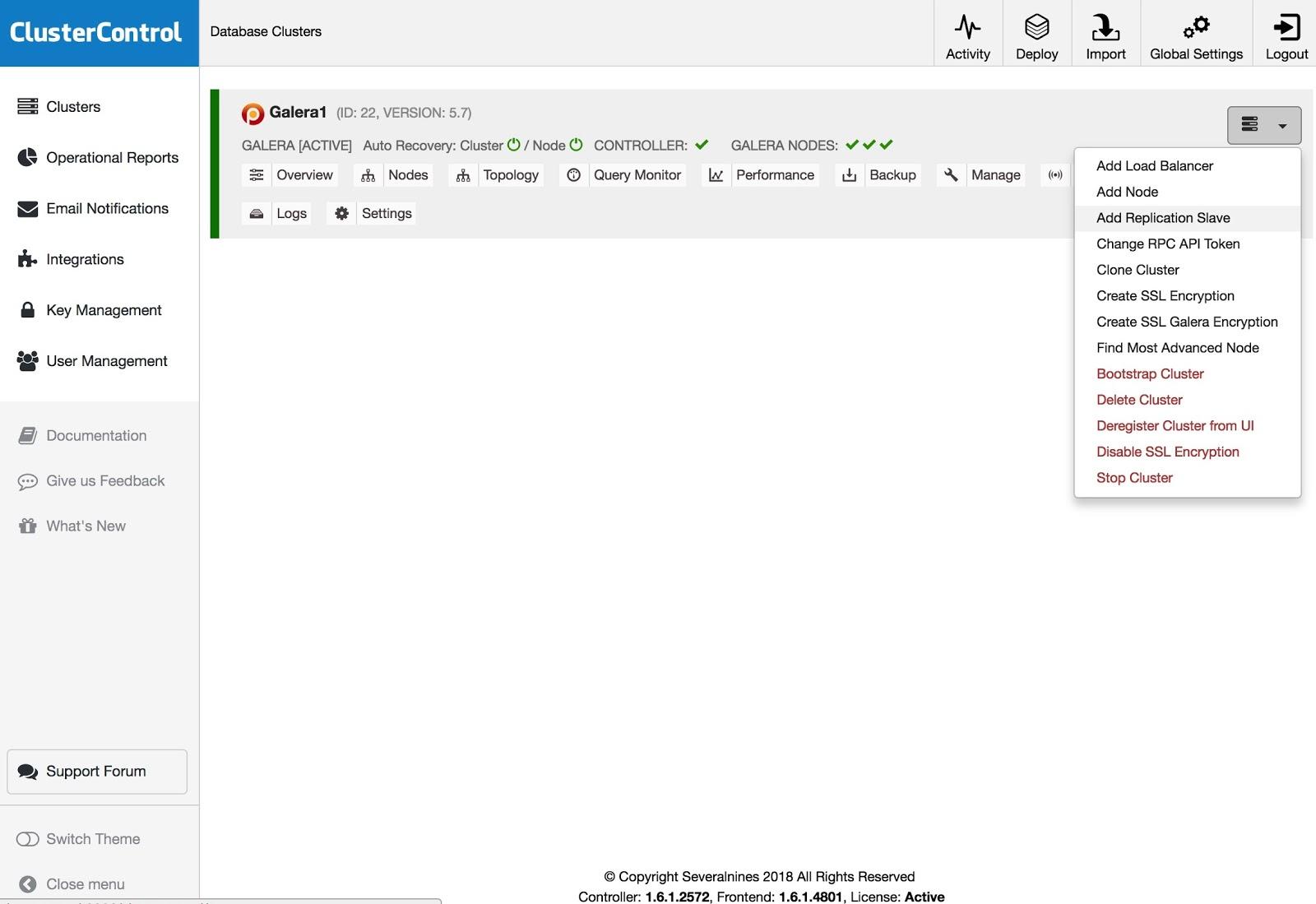This screenshot has height=904, width=1316.
Task: Click the Manage wrench icon
Action: click(951, 175)
